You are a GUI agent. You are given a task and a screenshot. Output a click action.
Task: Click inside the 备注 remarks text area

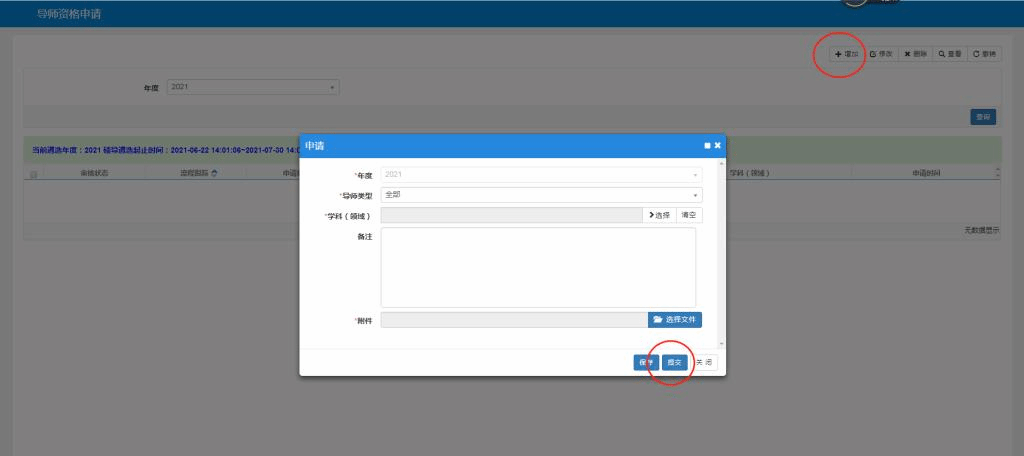538,267
